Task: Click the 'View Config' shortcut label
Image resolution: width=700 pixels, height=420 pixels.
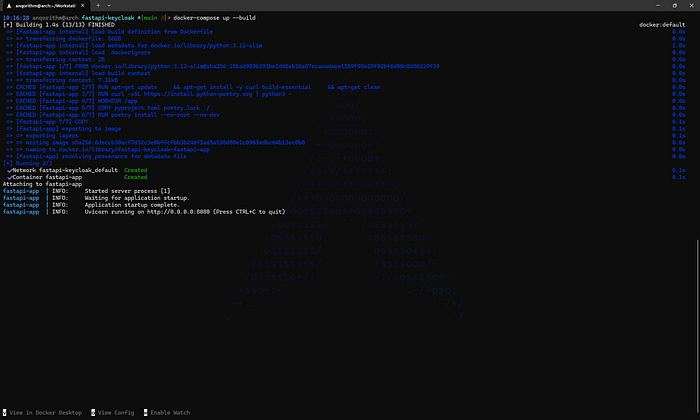Action: (x=112, y=413)
